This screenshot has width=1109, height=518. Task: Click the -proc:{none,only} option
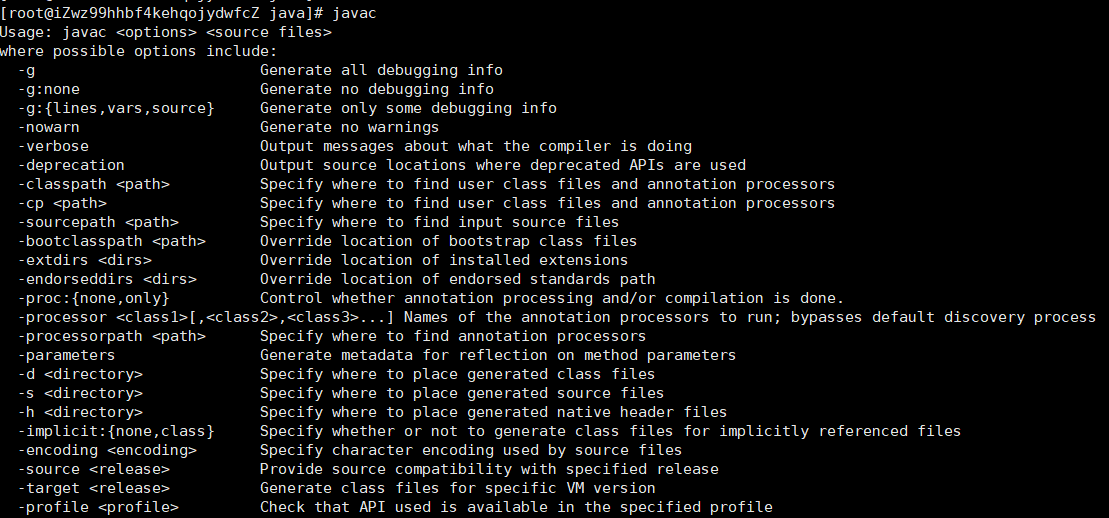click(94, 298)
